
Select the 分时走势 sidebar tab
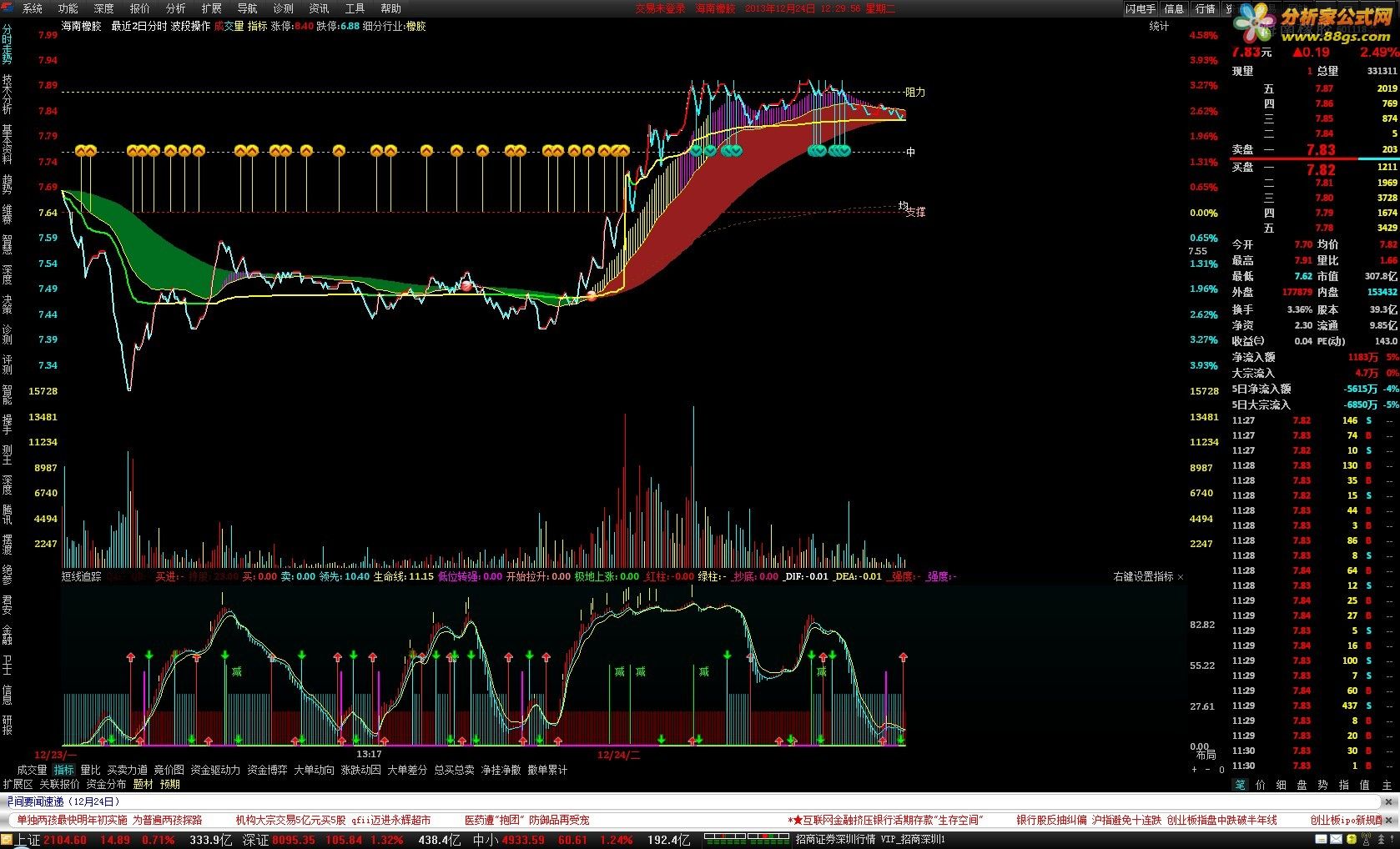(x=7, y=44)
